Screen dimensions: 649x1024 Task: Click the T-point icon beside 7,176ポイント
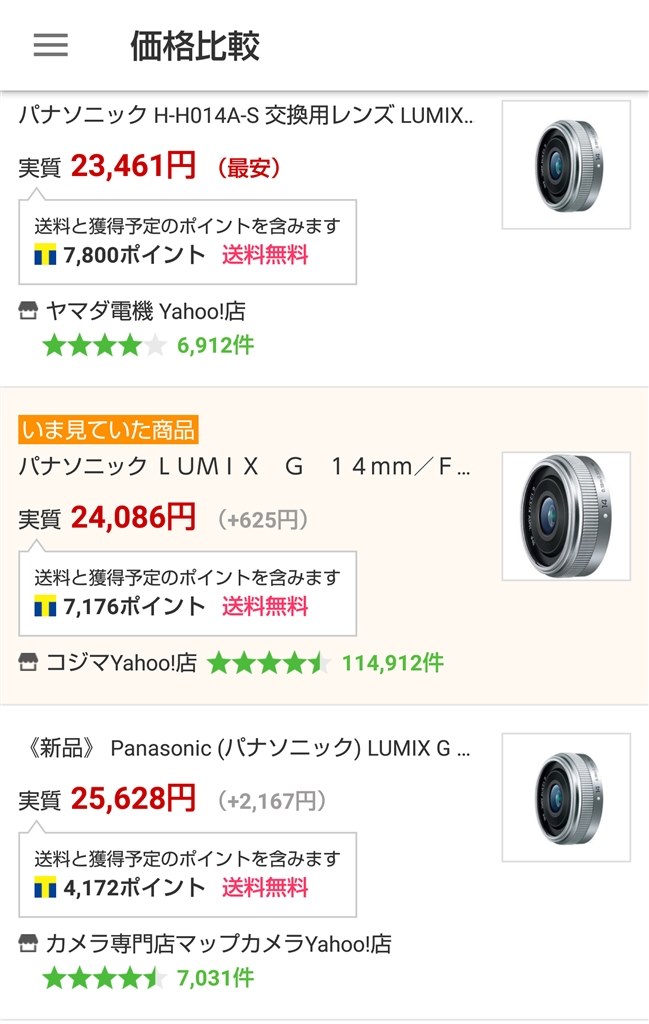[45, 606]
